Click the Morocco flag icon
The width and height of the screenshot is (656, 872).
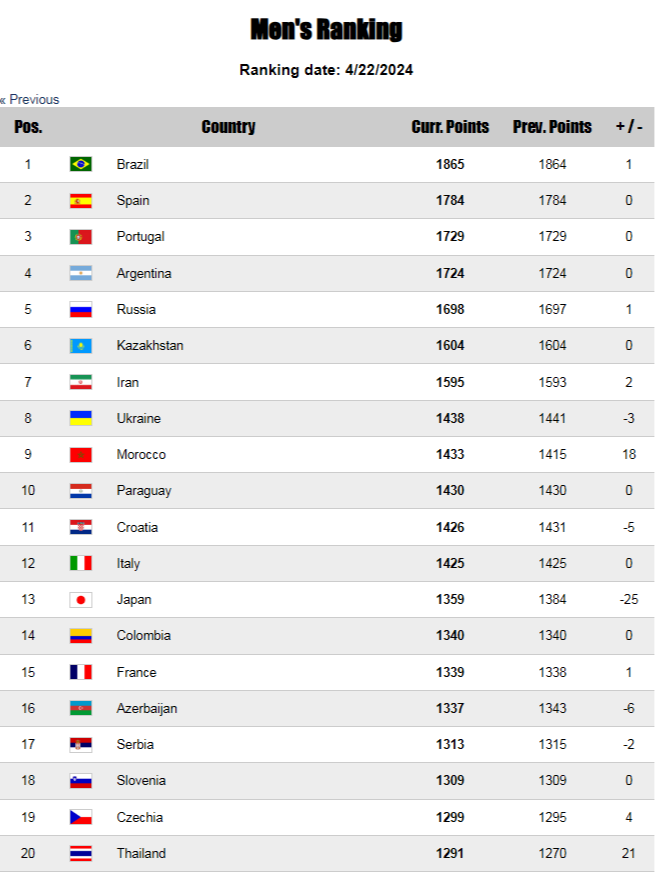(81, 455)
